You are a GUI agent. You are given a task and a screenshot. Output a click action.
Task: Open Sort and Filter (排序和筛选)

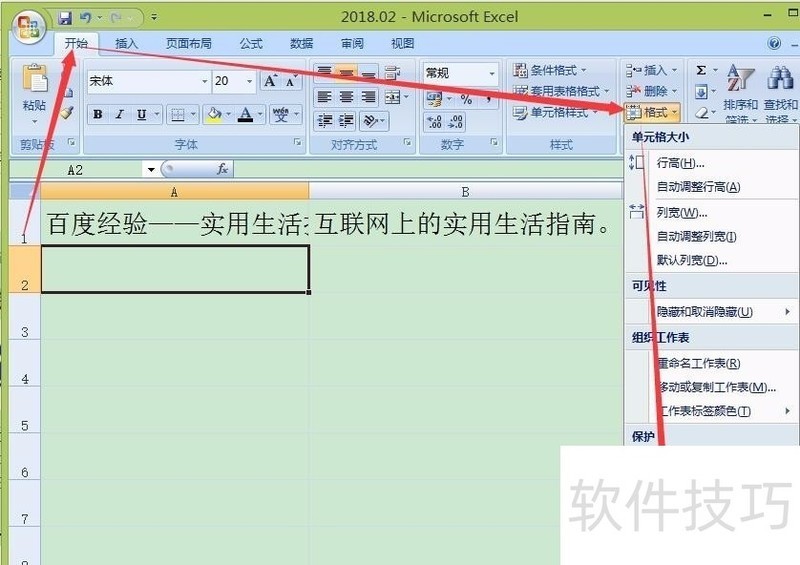coord(740,93)
